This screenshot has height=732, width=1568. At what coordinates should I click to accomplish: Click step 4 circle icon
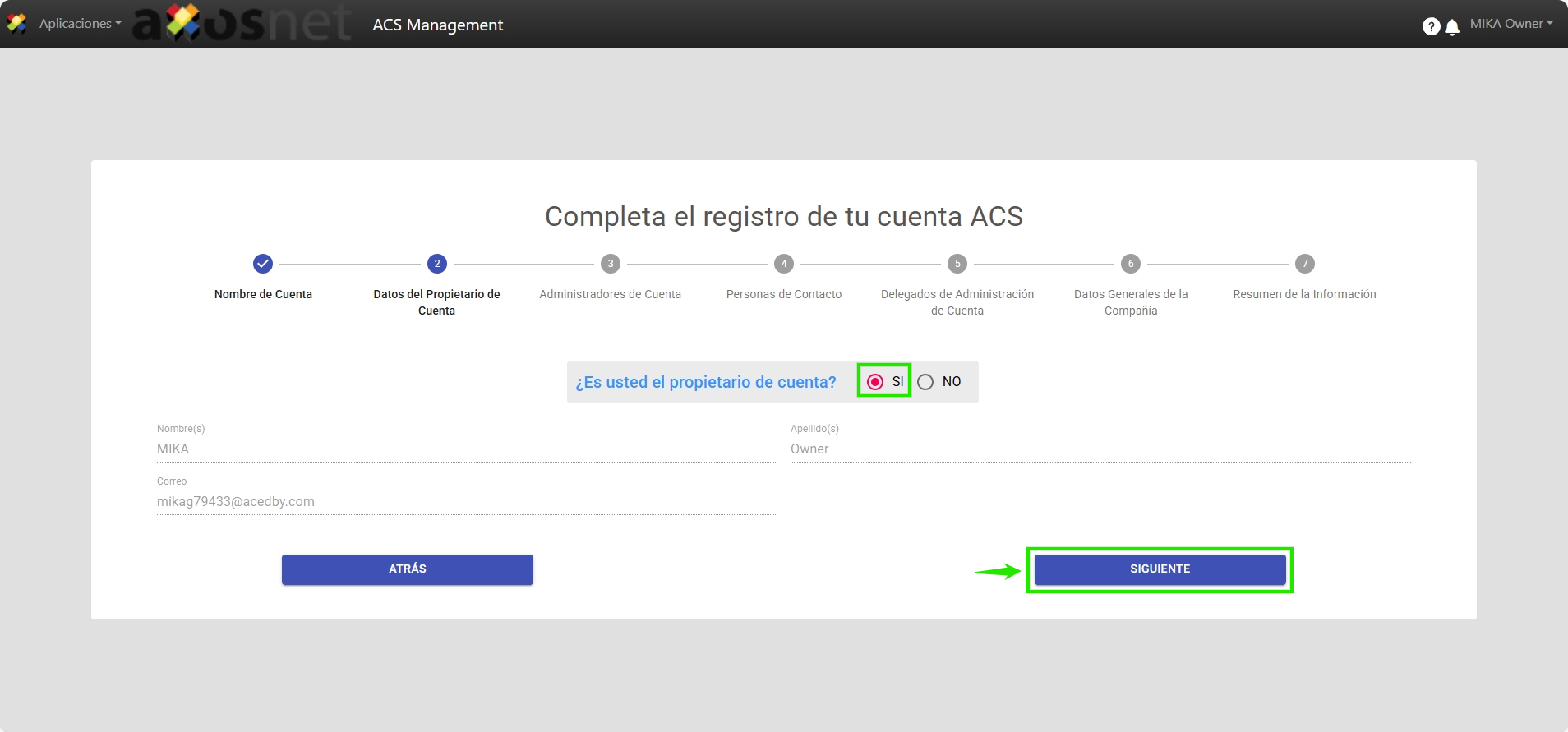784,264
